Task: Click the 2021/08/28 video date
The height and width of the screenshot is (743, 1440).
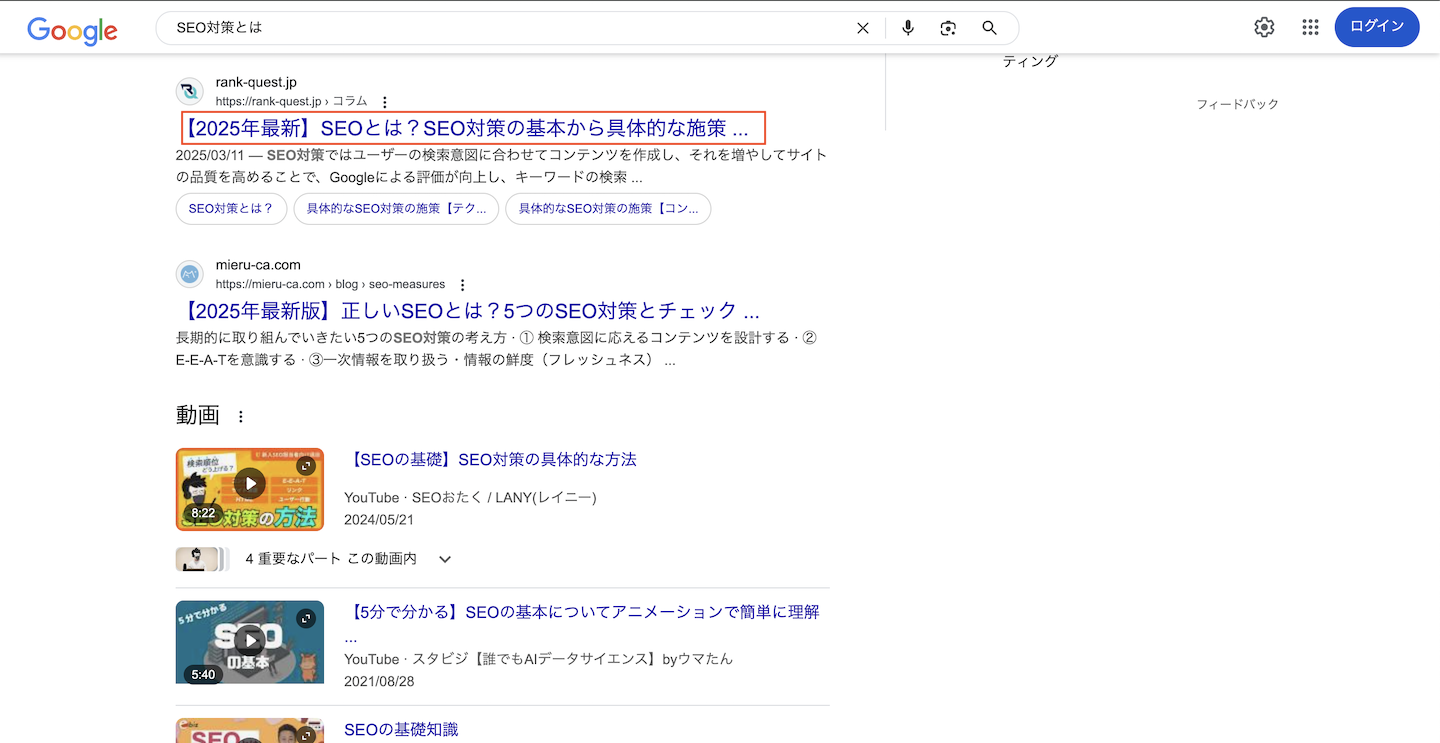Action: click(379, 681)
